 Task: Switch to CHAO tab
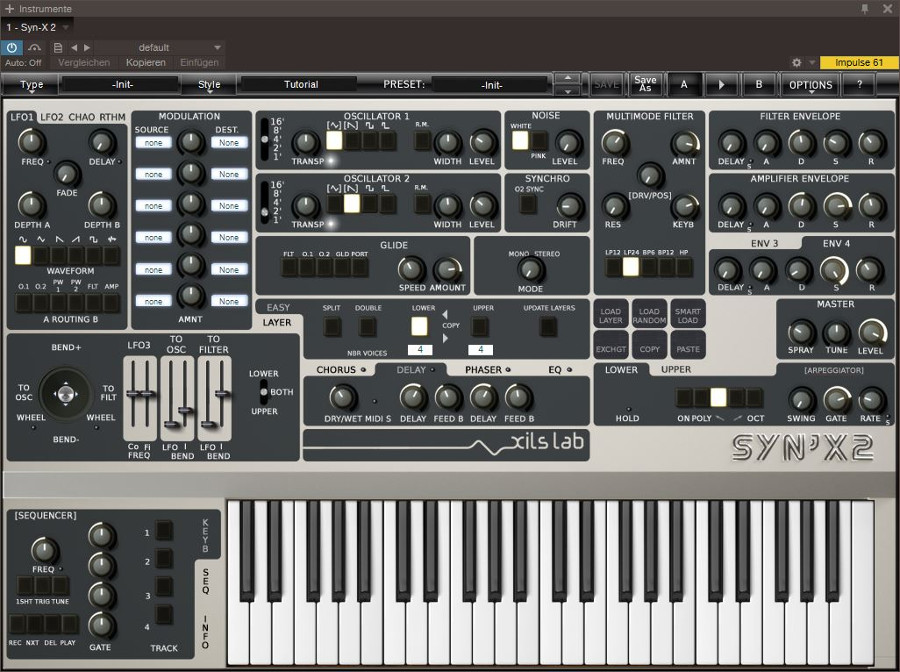(82, 117)
